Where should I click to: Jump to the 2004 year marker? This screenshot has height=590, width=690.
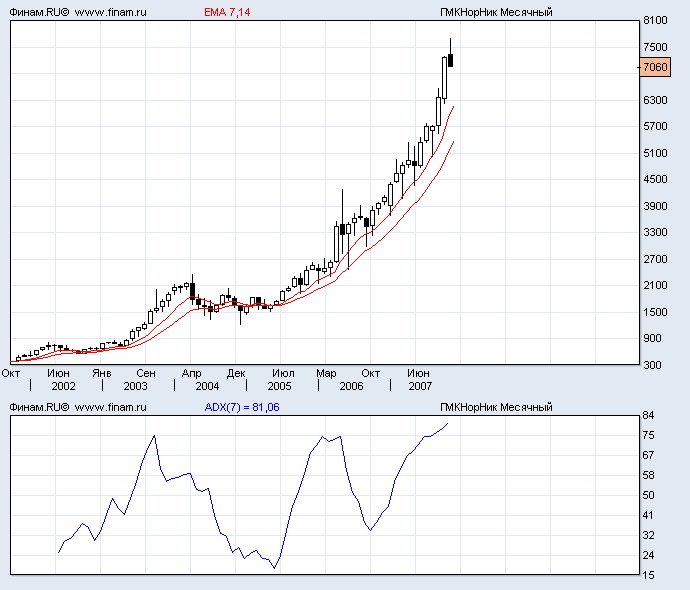click(207, 385)
